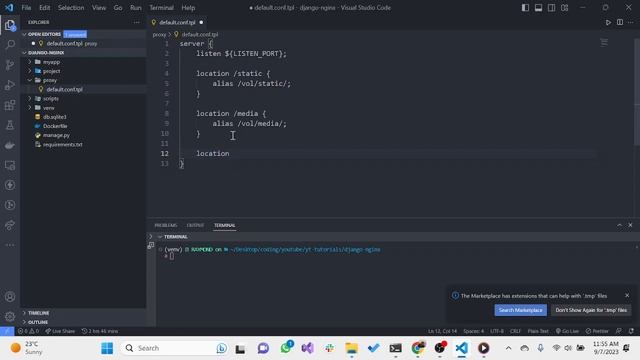This screenshot has width=640, height=360.
Task: Open the Windows Start menu
Action: tap(107, 348)
